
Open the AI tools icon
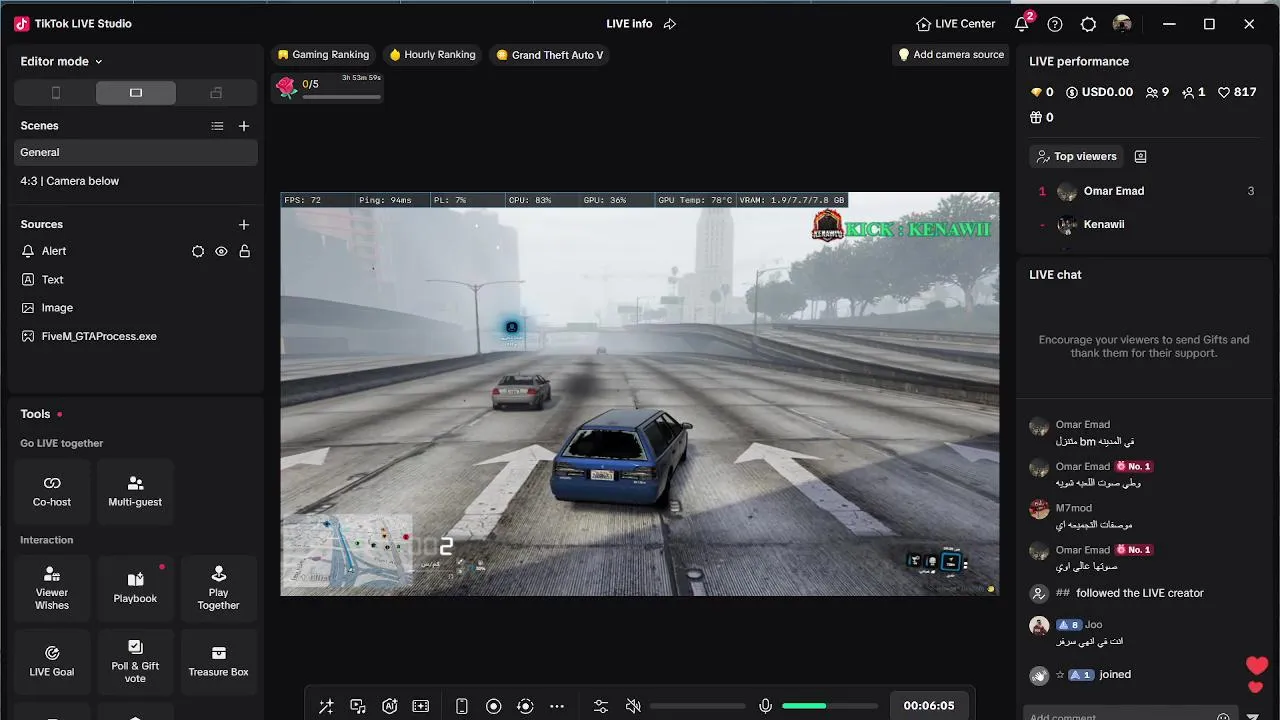pyautogui.click(x=390, y=706)
